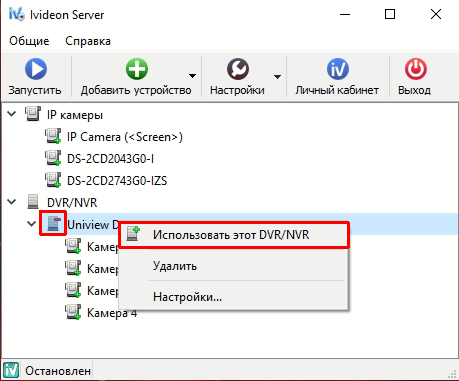Collapse the IP камеры tree group
Viewport: 459px width, 381px height.
(12, 114)
